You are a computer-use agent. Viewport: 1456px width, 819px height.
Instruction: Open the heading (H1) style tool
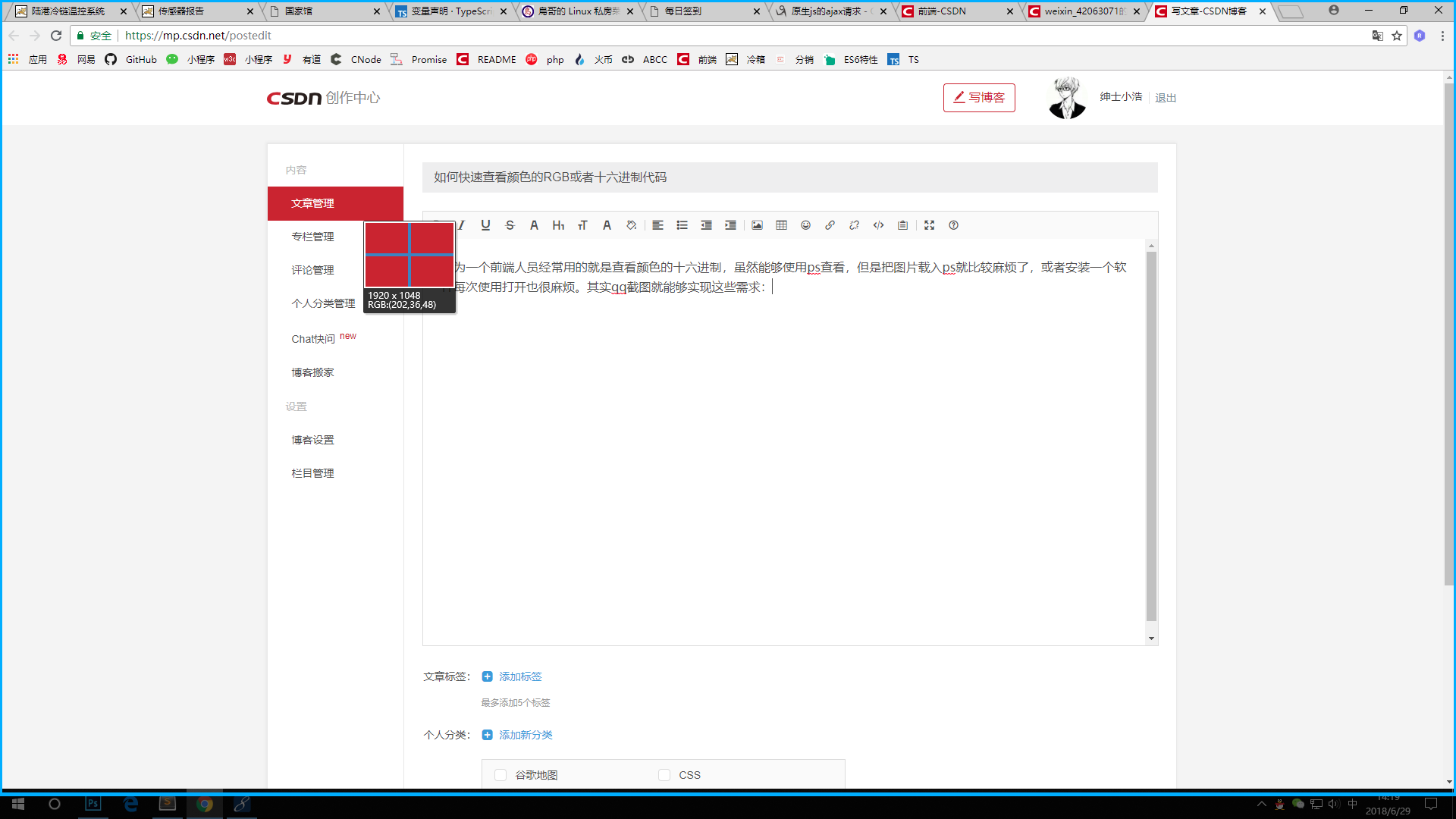pyautogui.click(x=558, y=225)
